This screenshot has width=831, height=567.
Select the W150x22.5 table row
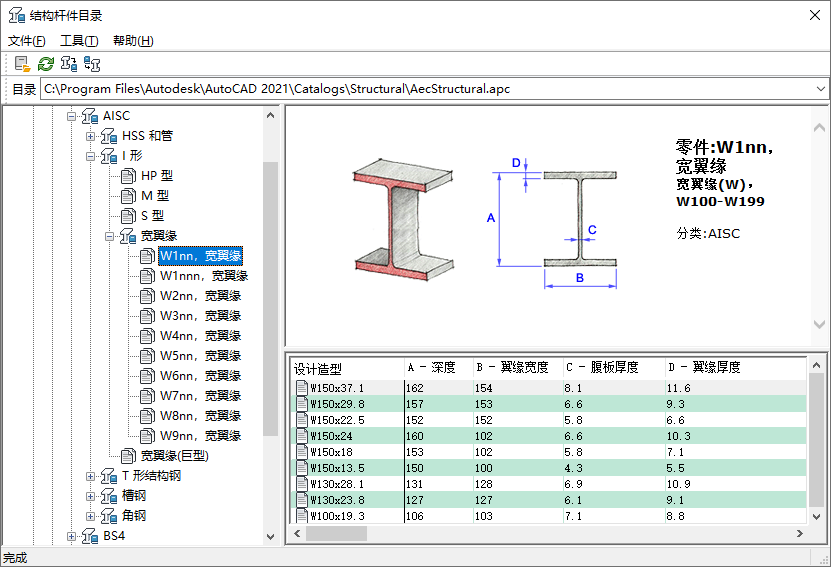tap(548, 420)
